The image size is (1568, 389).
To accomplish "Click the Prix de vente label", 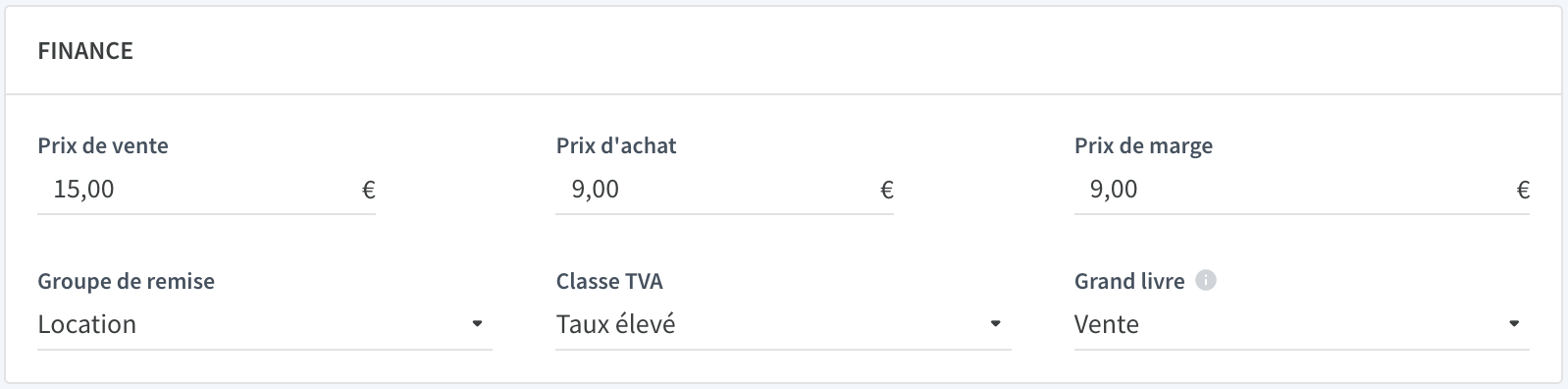I will tap(103, 145).
